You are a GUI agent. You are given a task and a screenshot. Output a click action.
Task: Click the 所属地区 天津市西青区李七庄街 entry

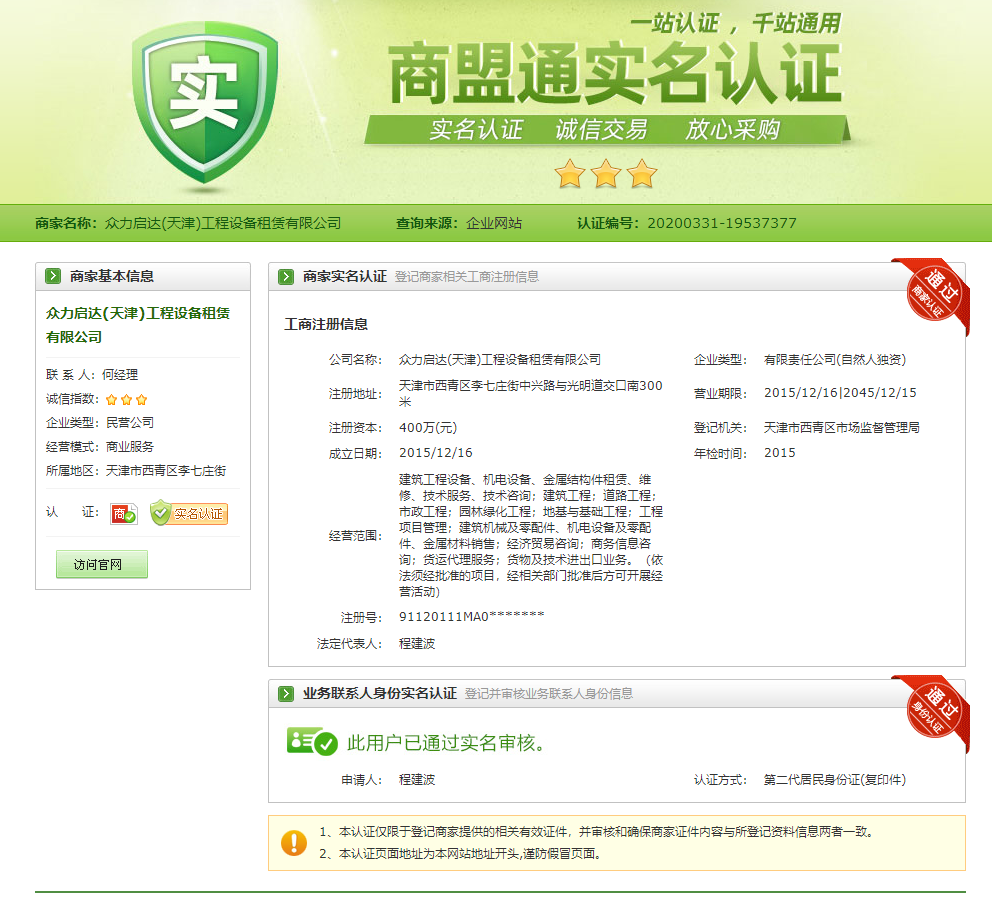[x=136, y=471]
